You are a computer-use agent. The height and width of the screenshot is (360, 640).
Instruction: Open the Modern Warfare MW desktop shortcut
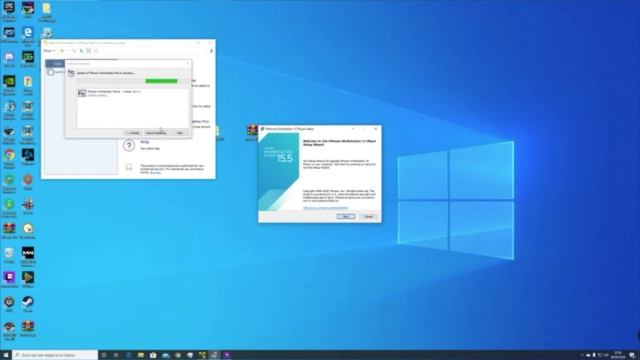[x=28, y=256]
